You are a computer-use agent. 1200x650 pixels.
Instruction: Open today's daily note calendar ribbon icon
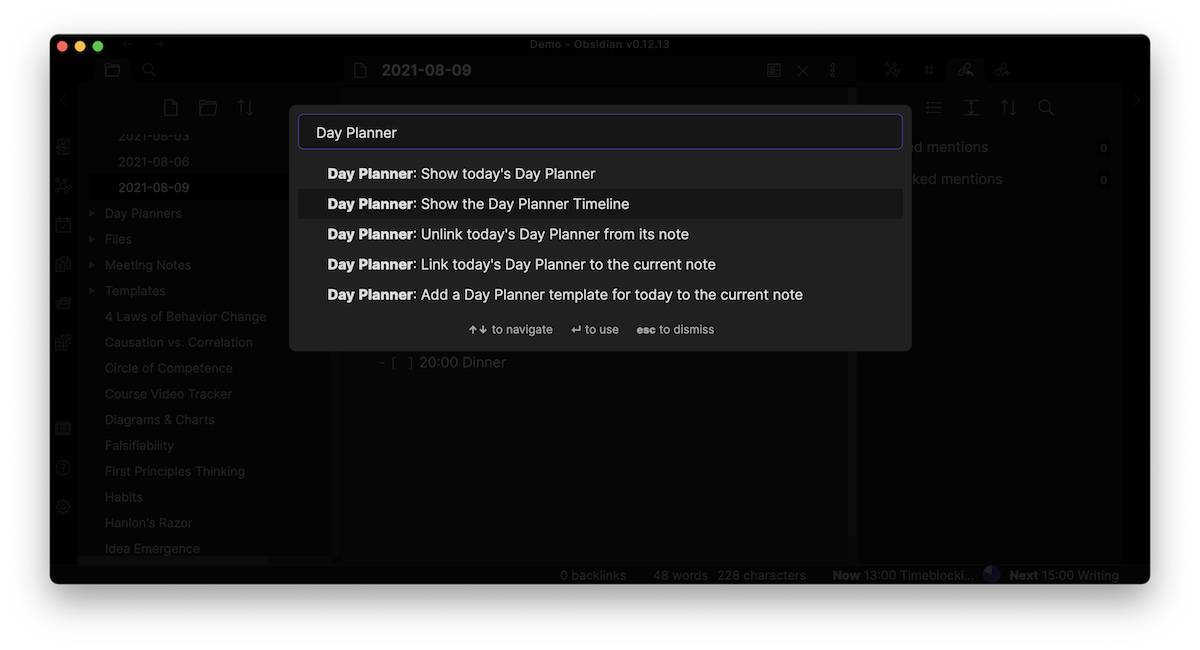63,225
